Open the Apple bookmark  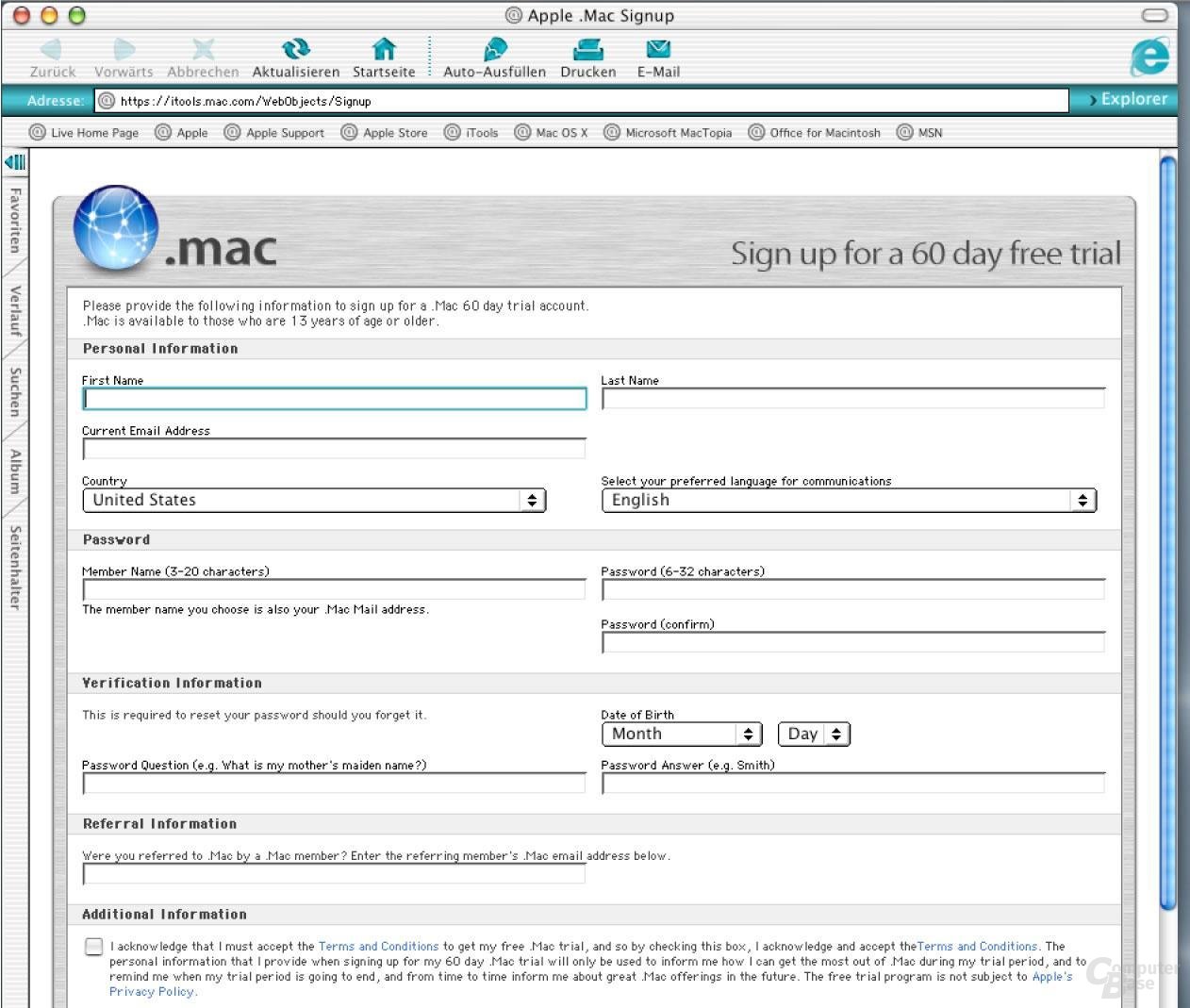182,132
